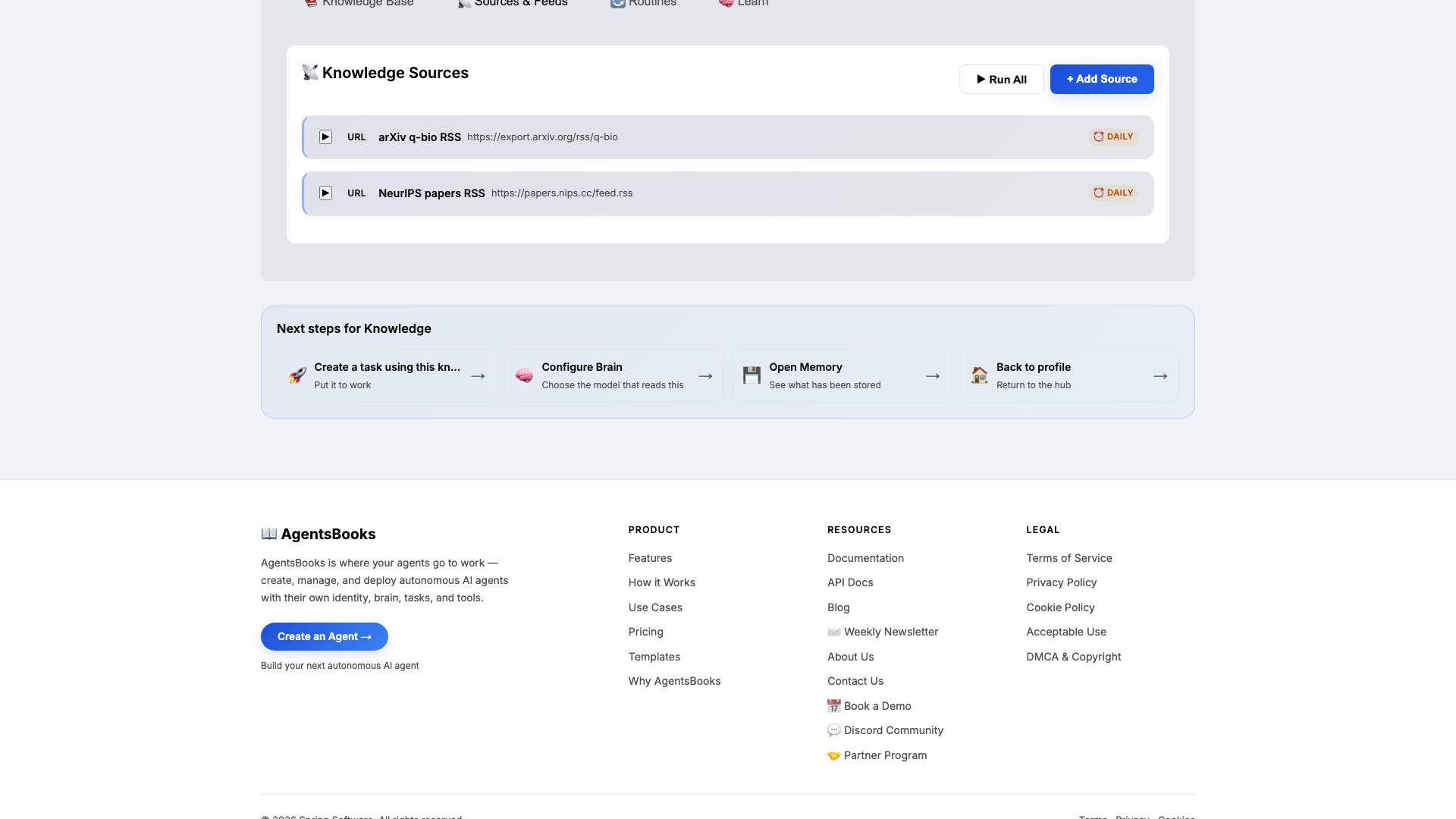Open the Pricing link
Image resolution: width=1456 pixels, height=819 pixels.
[645, 632]
